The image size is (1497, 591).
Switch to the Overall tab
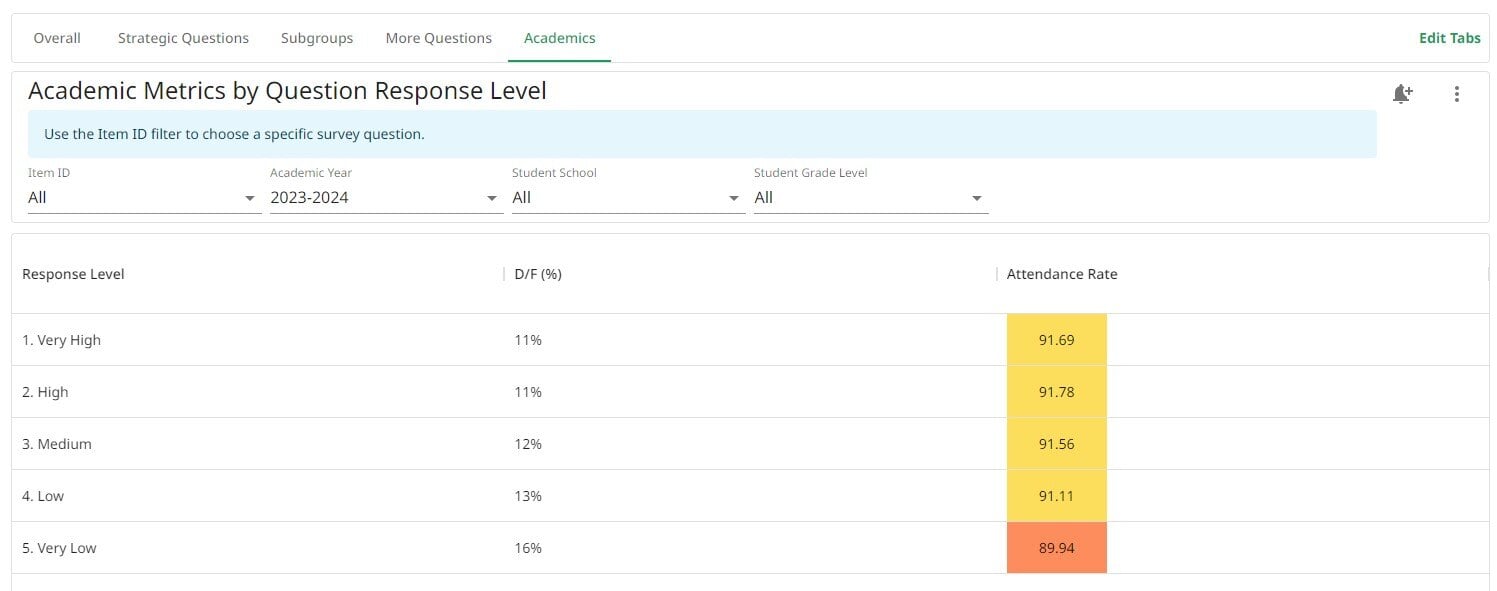pyautogui.click(x=57, y=38)
